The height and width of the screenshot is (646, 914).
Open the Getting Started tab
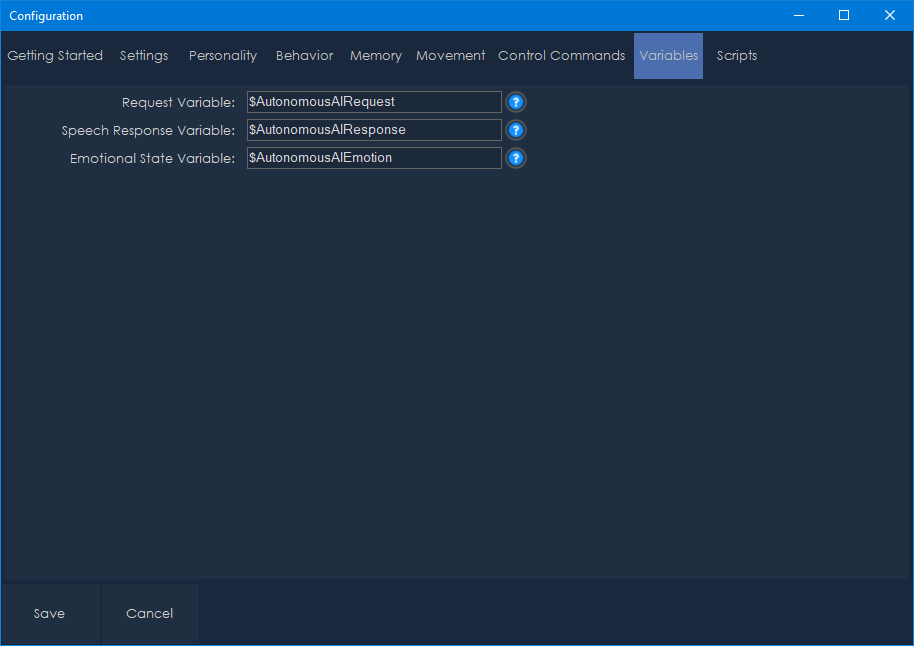[55, 56]
